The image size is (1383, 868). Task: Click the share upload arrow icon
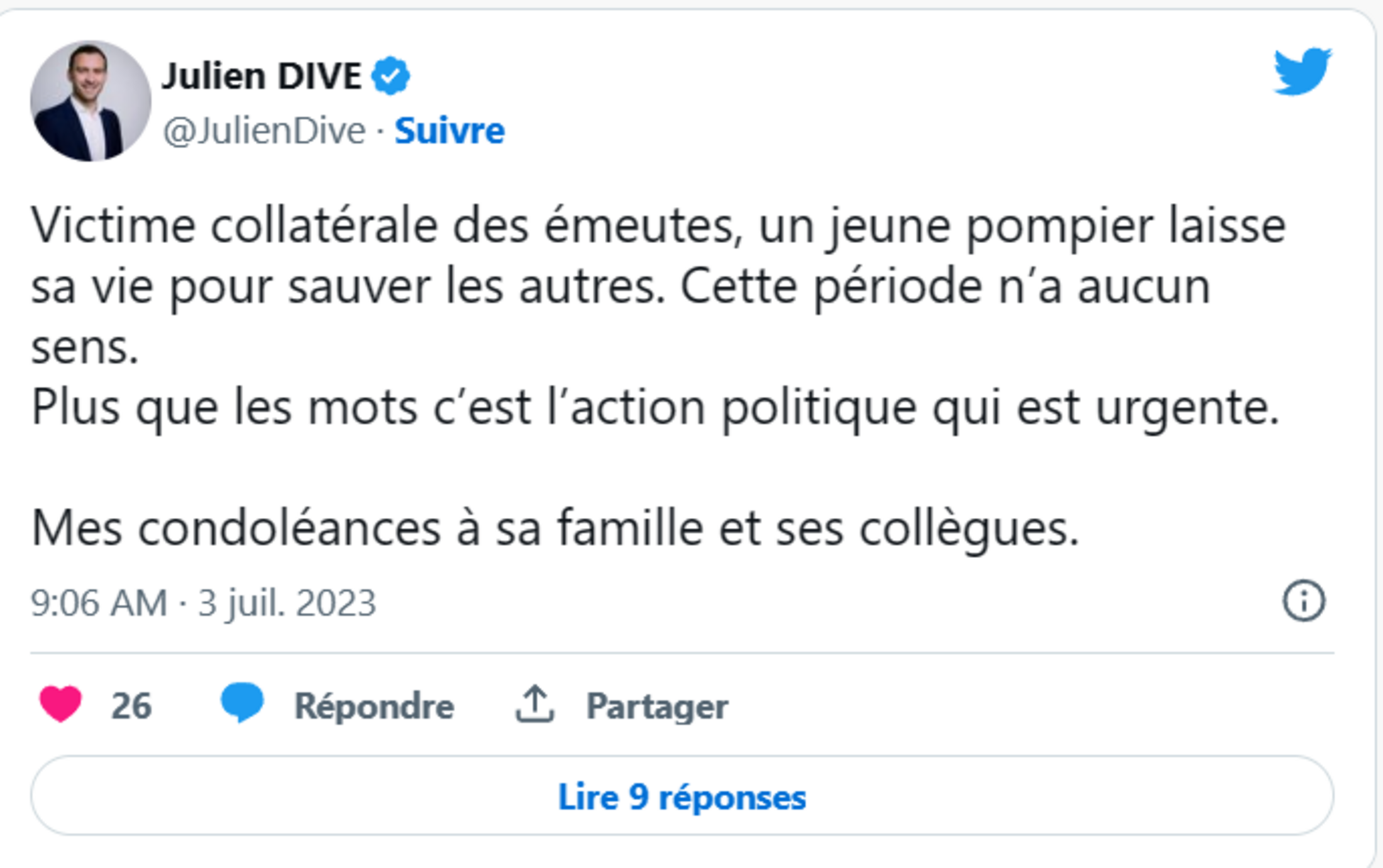point(534,704)
